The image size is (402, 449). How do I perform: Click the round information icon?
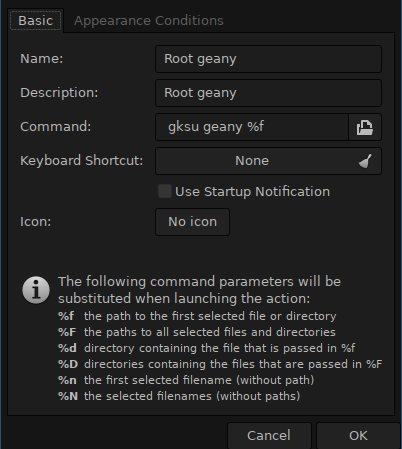tap(36, 290)
